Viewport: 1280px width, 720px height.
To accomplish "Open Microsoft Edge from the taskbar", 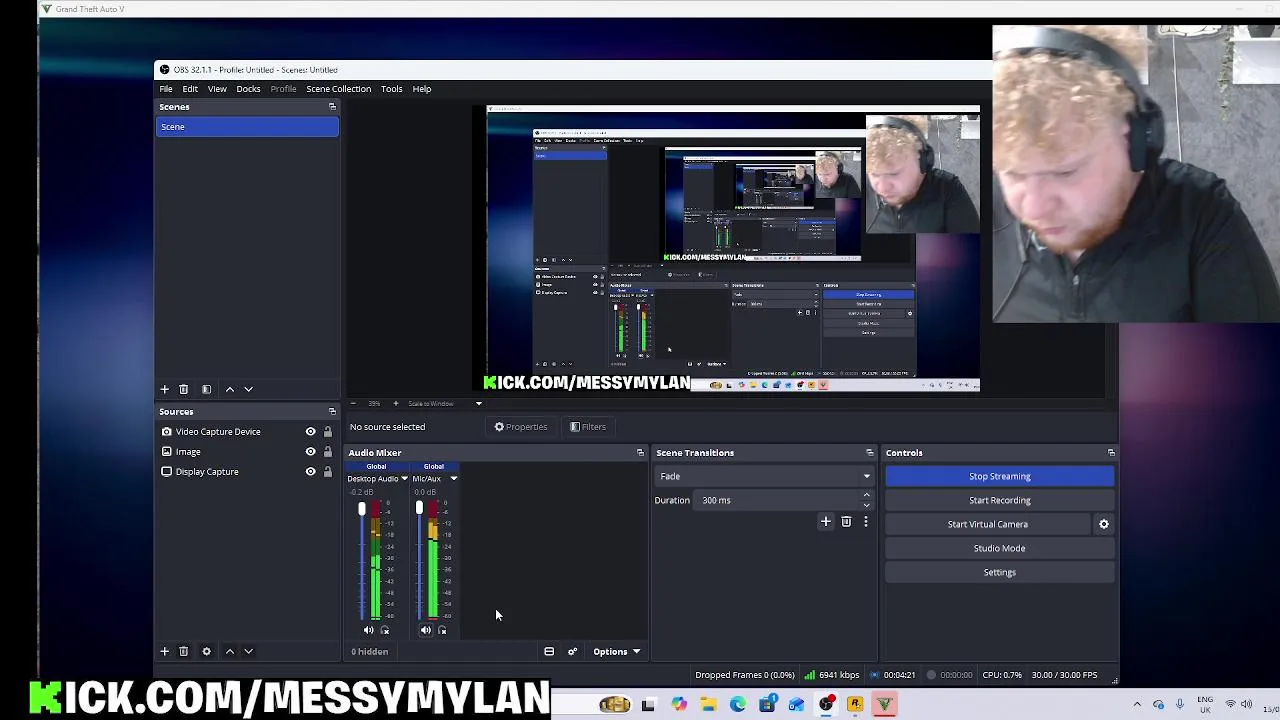I will pos(737,705).
